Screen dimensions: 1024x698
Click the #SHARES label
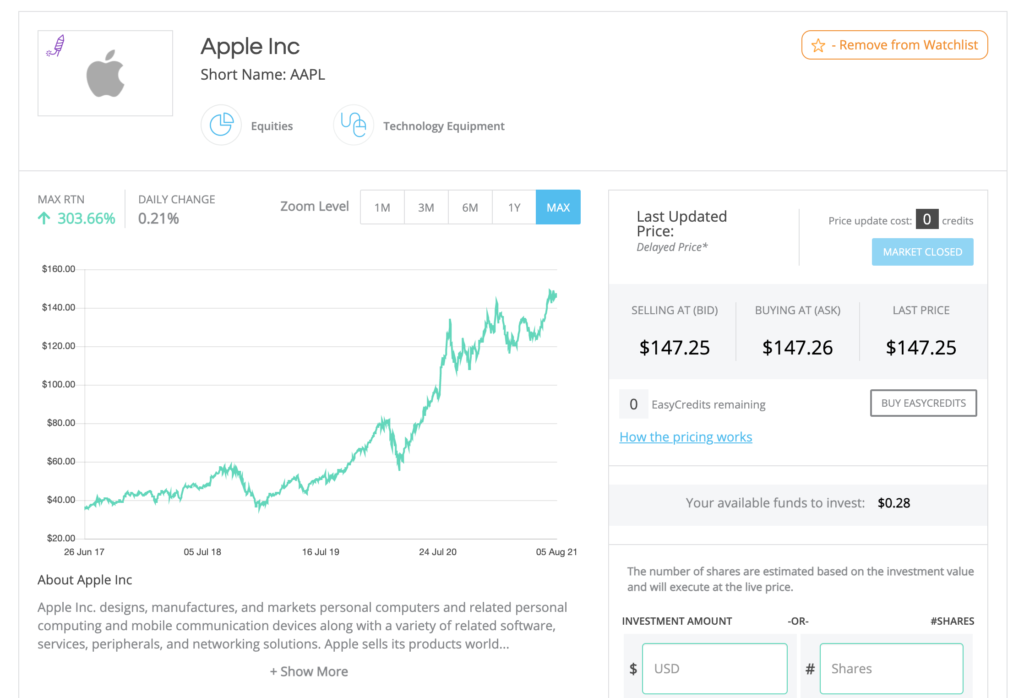952,621
